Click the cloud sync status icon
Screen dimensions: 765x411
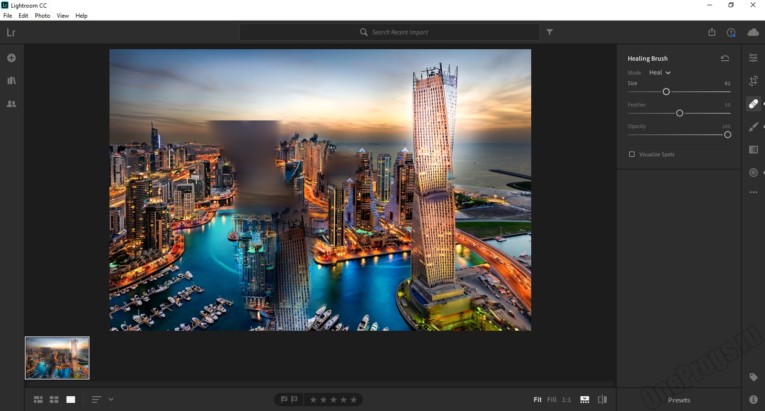click(753, 32)
